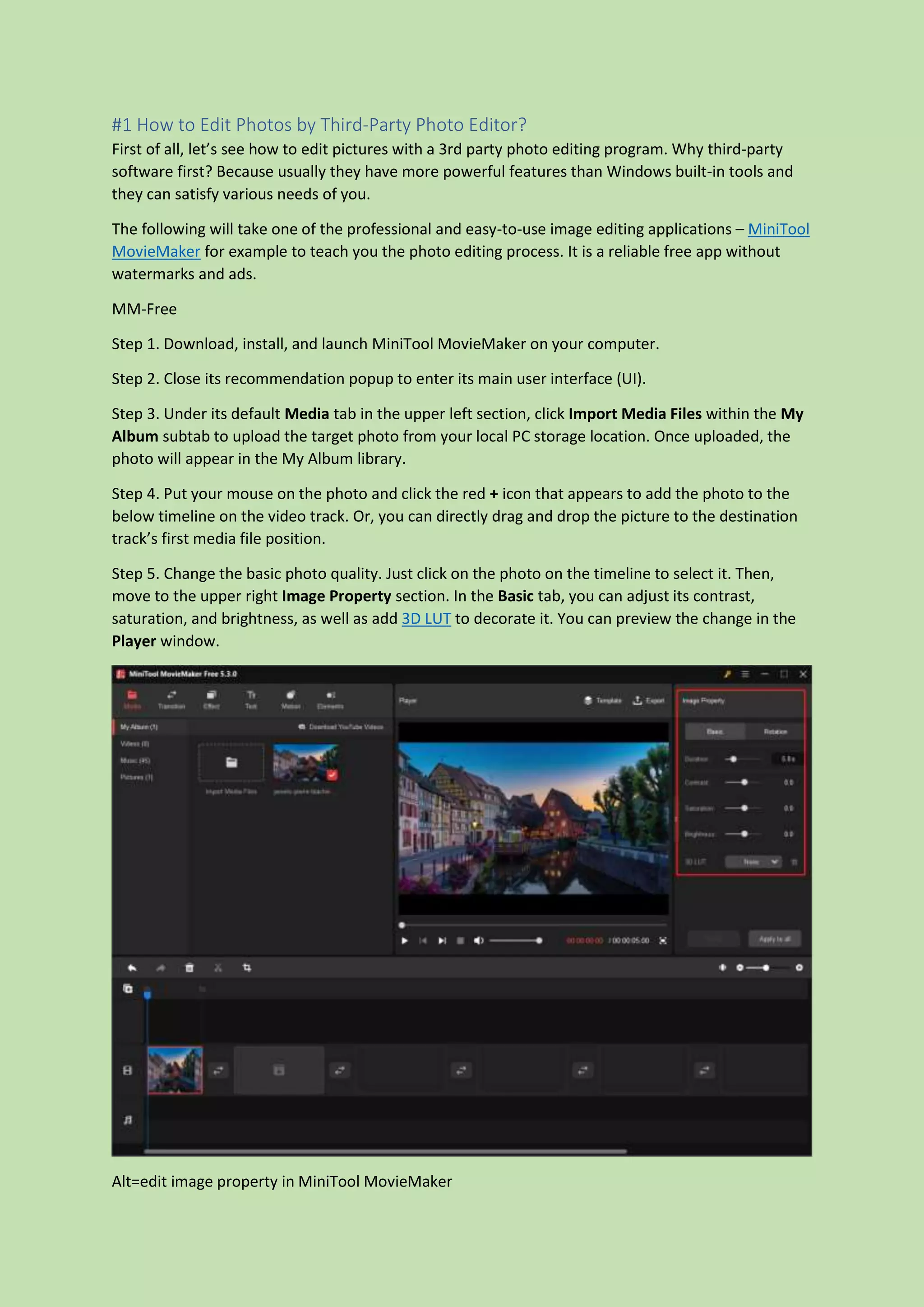Select My Album category in sidebar
The height and width of the screenshot is (1307, 924).
139,727
